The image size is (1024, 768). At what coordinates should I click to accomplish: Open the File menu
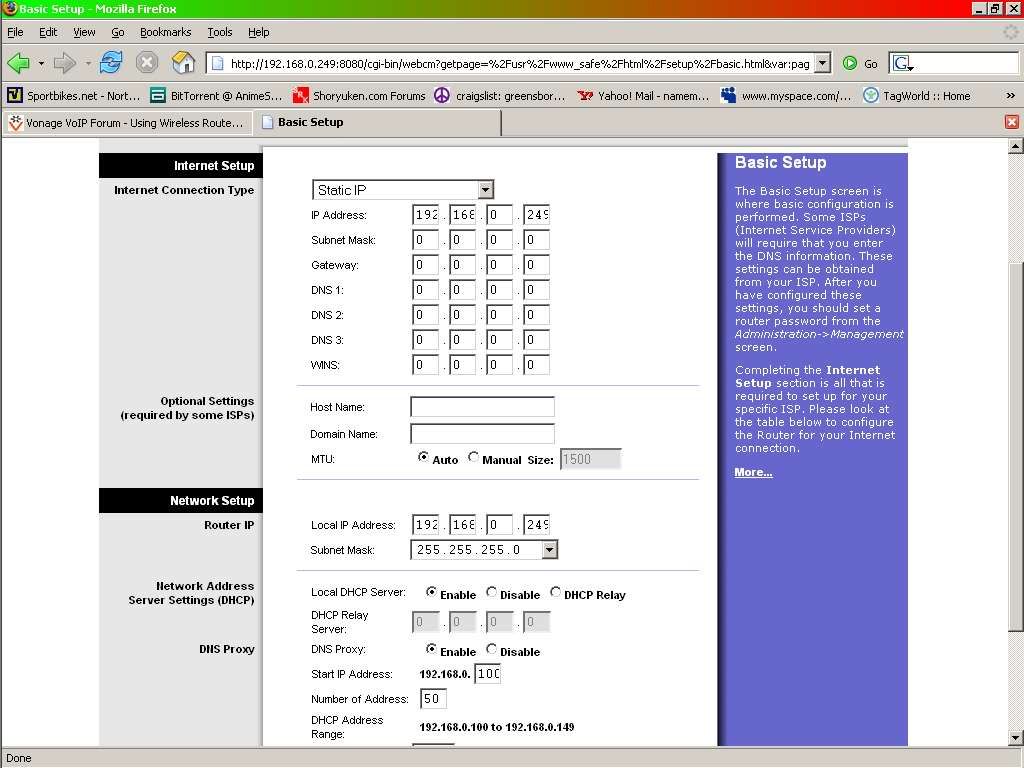[15, 32]
